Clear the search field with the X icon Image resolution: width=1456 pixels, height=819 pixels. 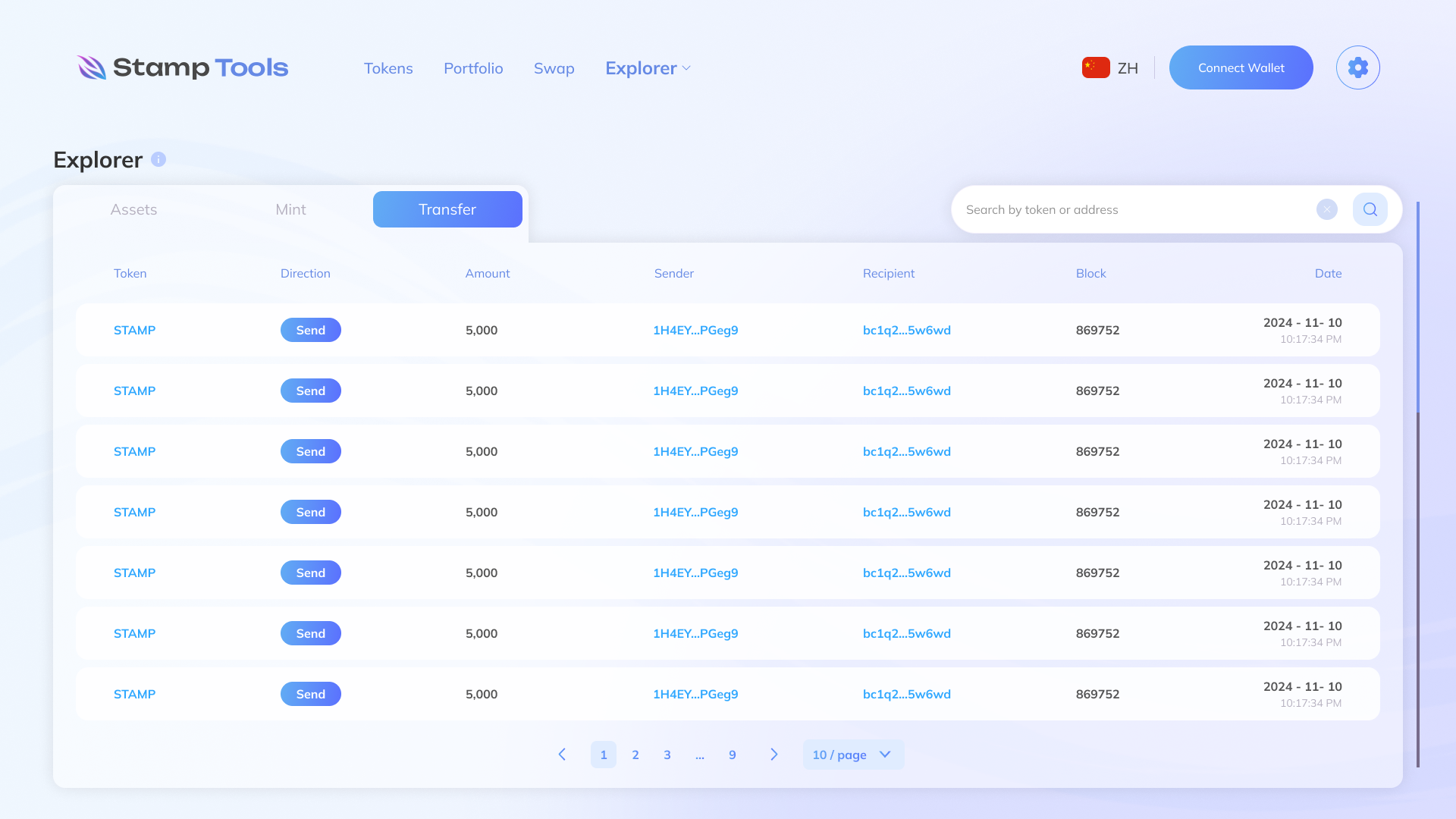coord(1327,209)
